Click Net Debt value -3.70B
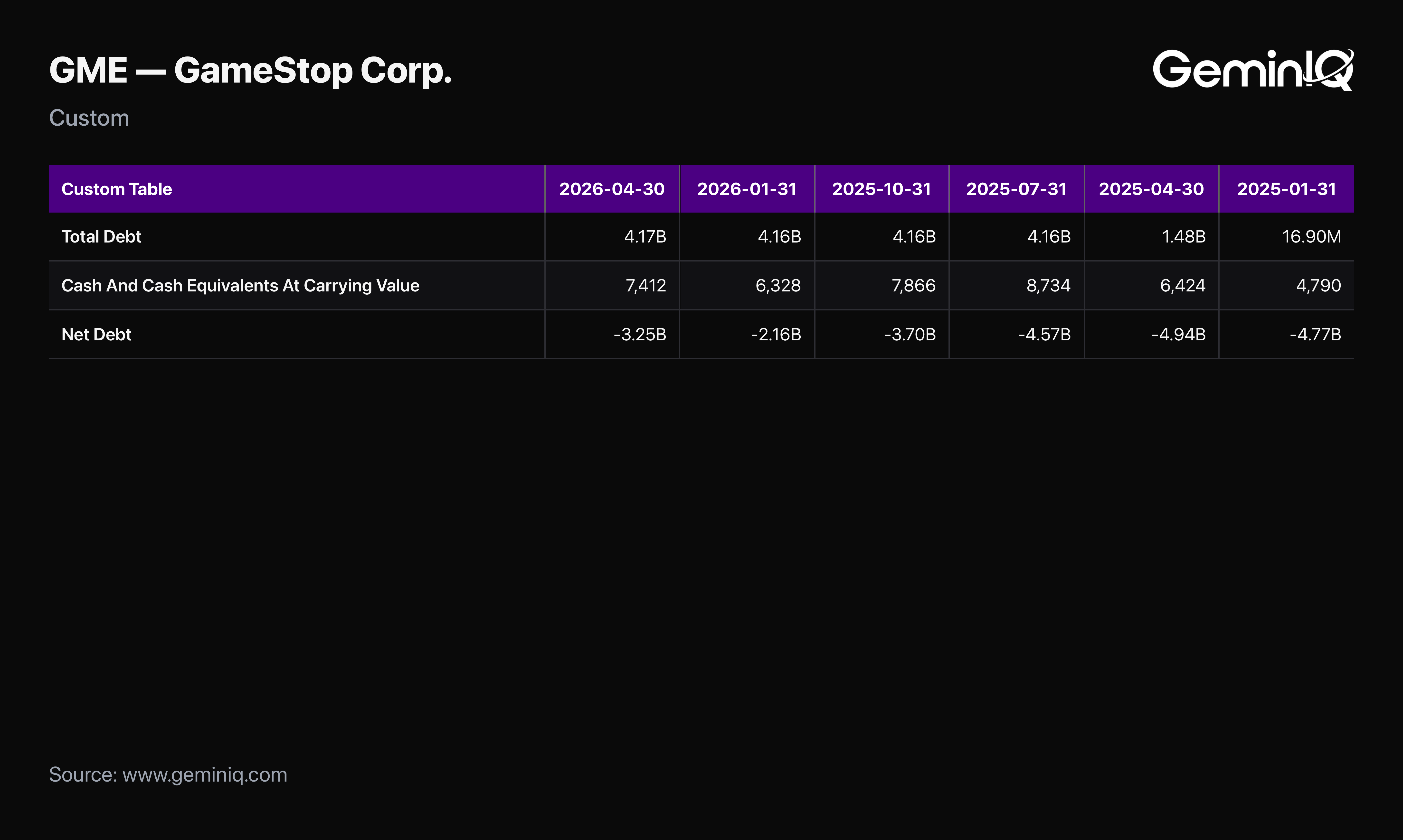The image size is (1403, 840). click(910, 335)
